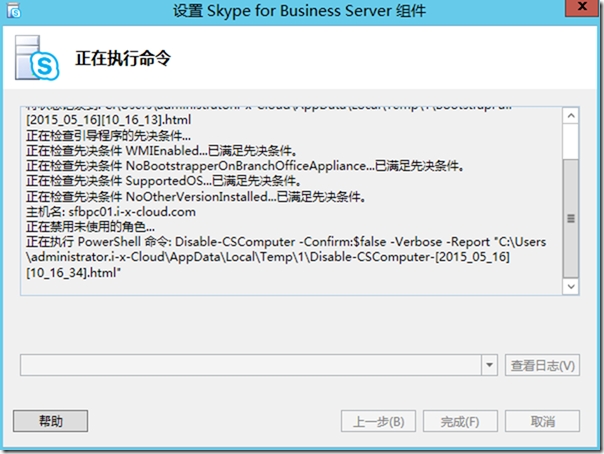The image size is (604, 454).
Task: Click the Skype for Business title bar icon
Action: pyautogui.click(x=14, y=11)
